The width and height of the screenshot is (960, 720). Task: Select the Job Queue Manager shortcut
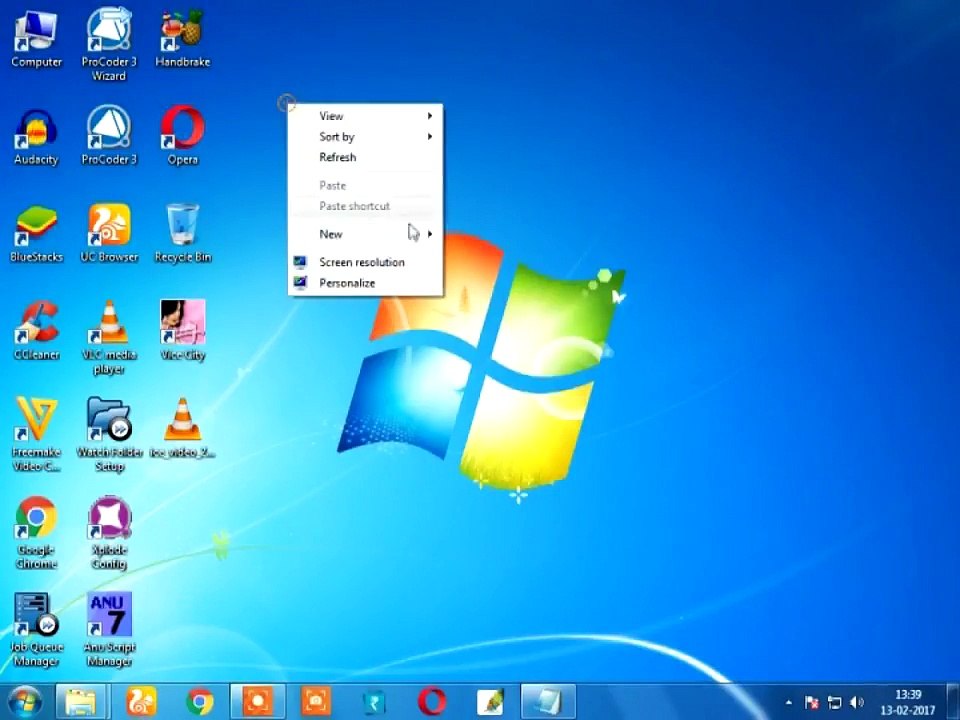click(36, 629)
